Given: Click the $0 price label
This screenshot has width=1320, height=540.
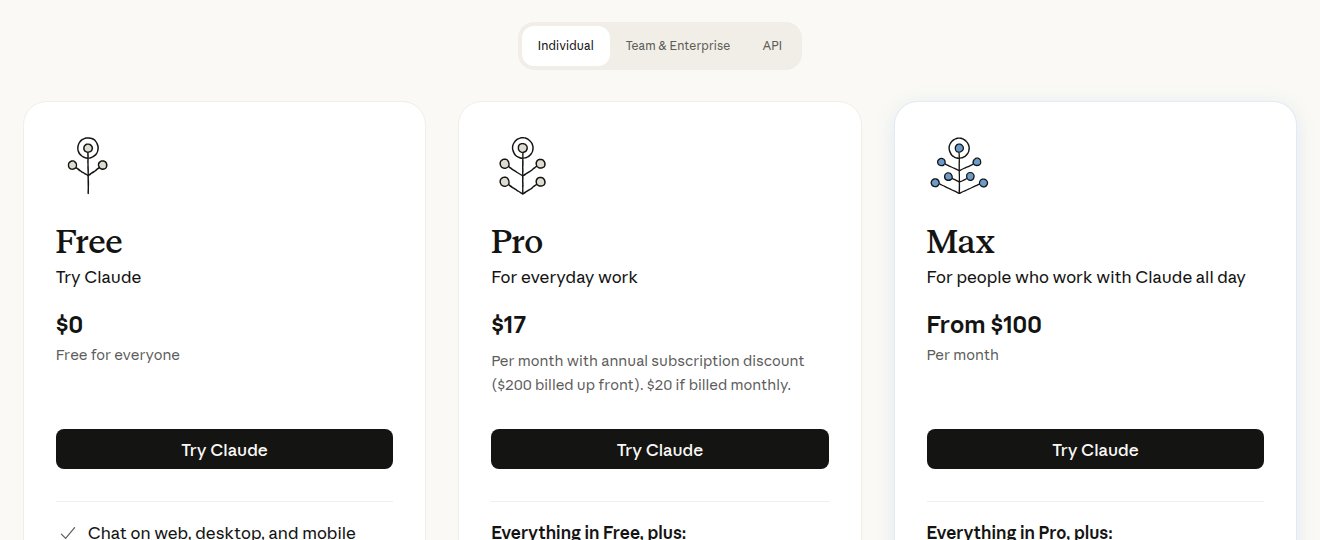Looking at the screenshot, I should tap(69, 325).
